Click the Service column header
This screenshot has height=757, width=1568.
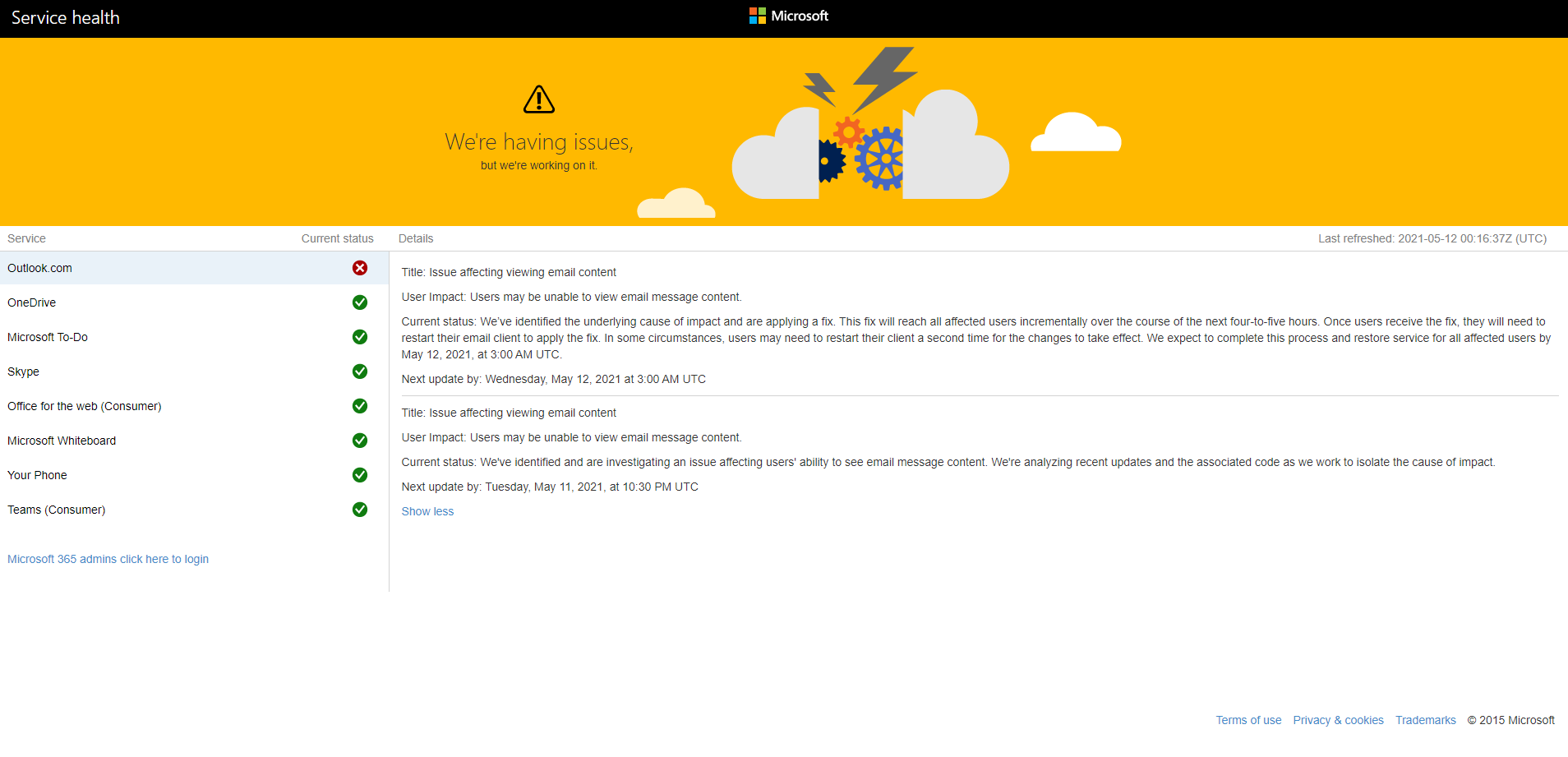click(x=26, y=238)
